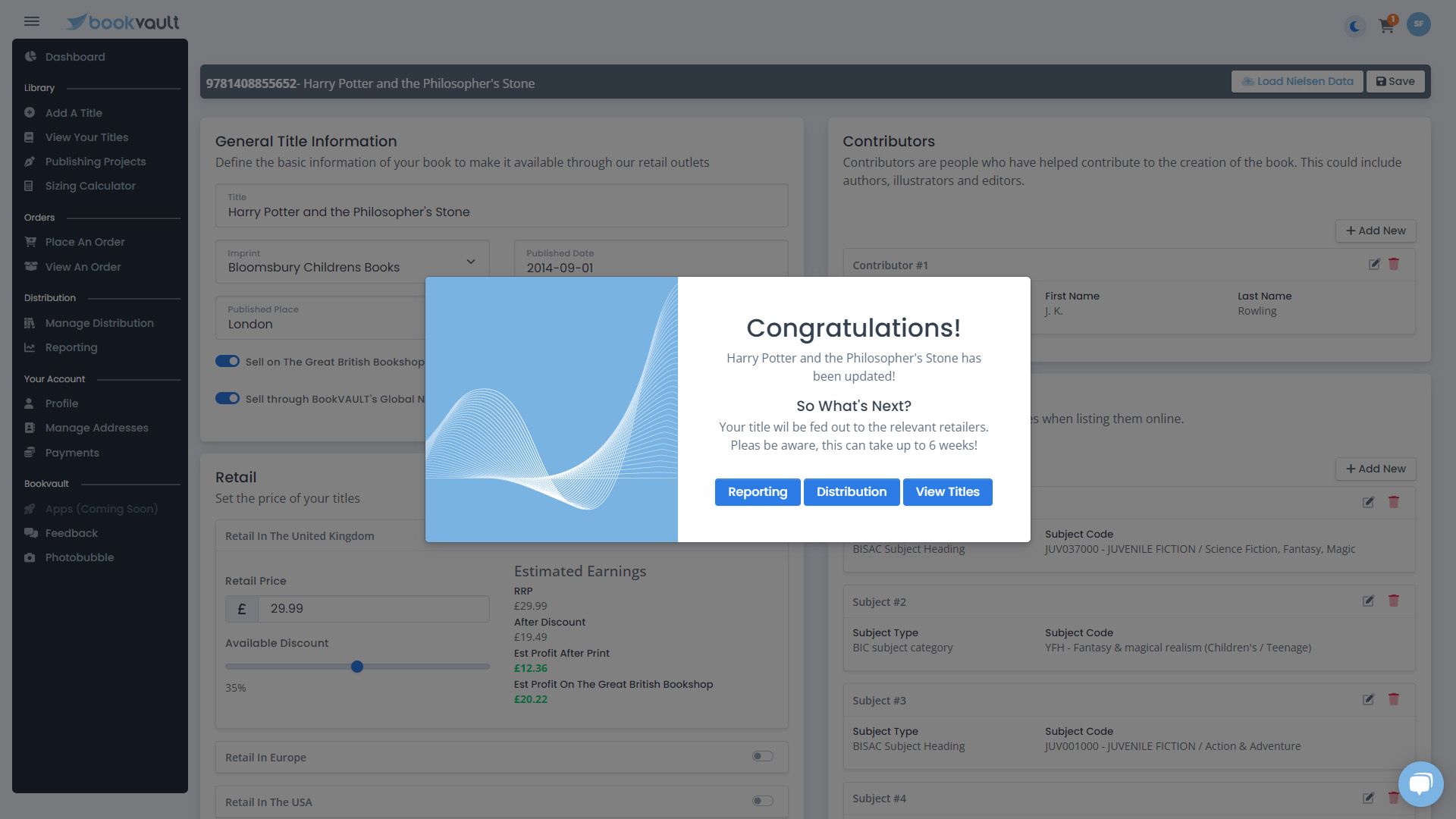1456x819 pixels.
Task: Open View Your Titles in sidebar
Action: [86, 137]
